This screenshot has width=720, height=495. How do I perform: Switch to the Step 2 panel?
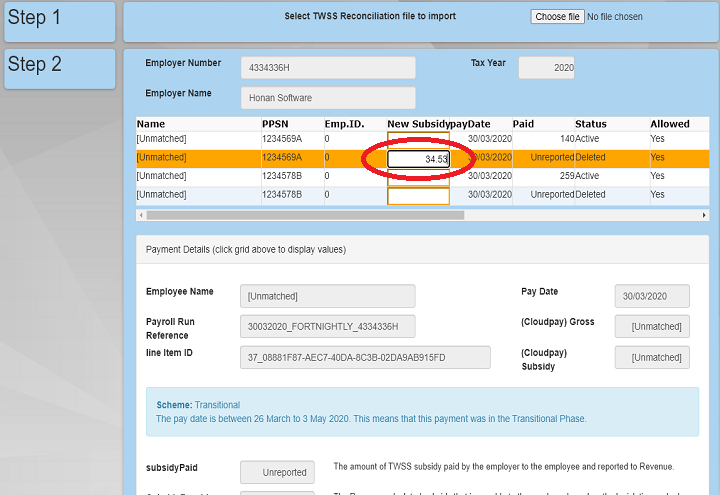coord(59,67)
